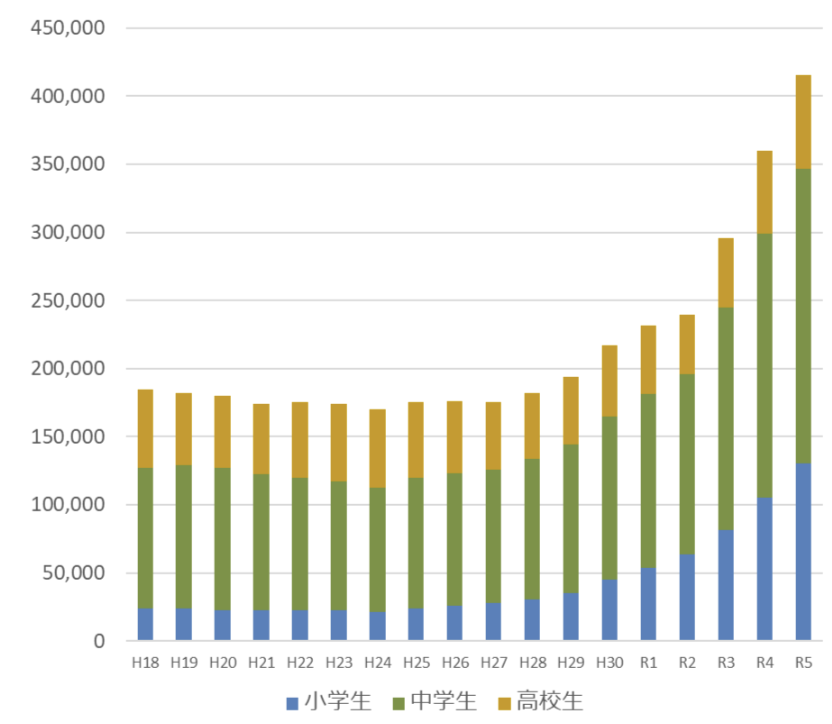Click the gold segment of the H30 bar
Viewport: 832px width, 724px height.
[608, 380]
